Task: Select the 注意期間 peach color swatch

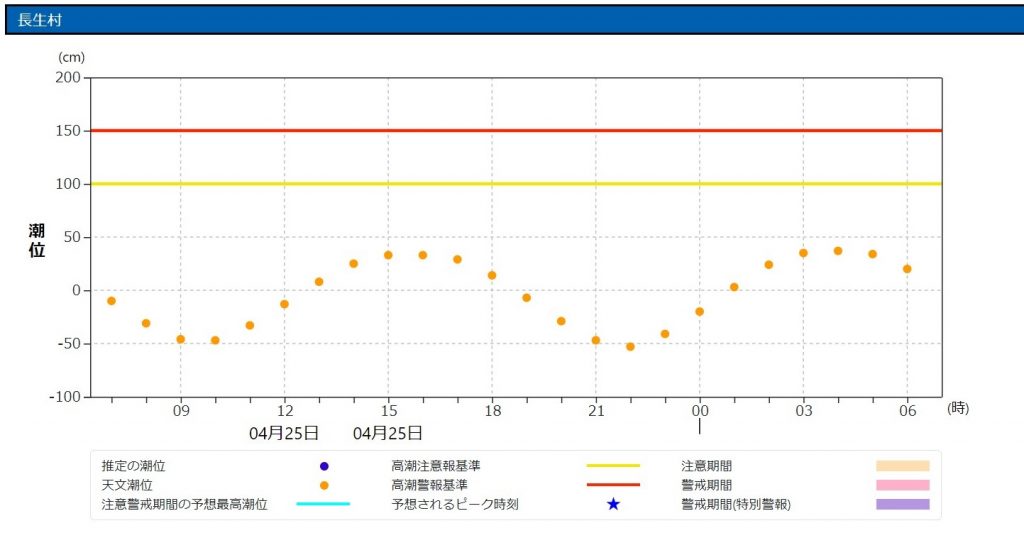Action: pos(903,466)
